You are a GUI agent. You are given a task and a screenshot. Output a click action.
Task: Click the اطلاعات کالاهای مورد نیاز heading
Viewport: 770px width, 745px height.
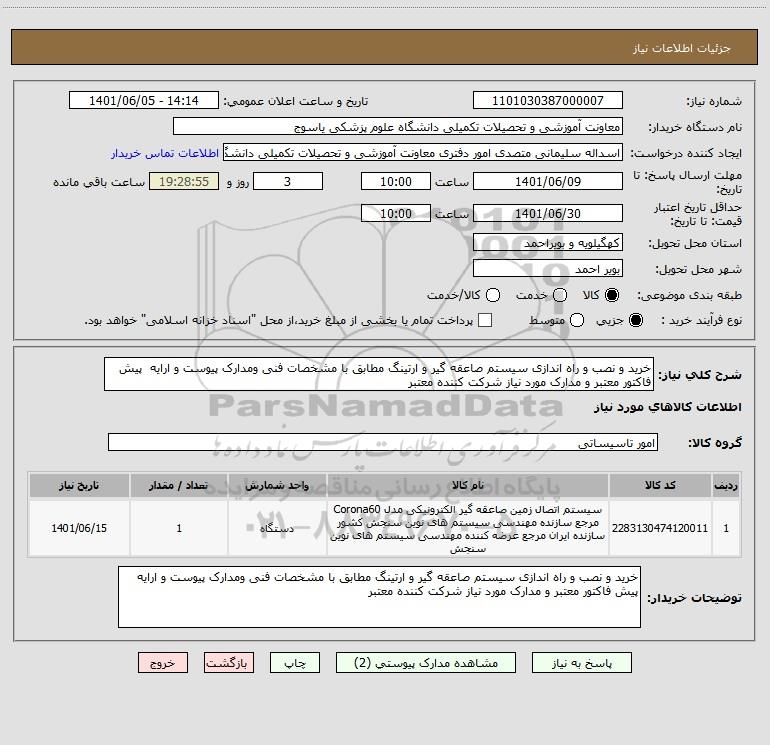click(668, 407)
